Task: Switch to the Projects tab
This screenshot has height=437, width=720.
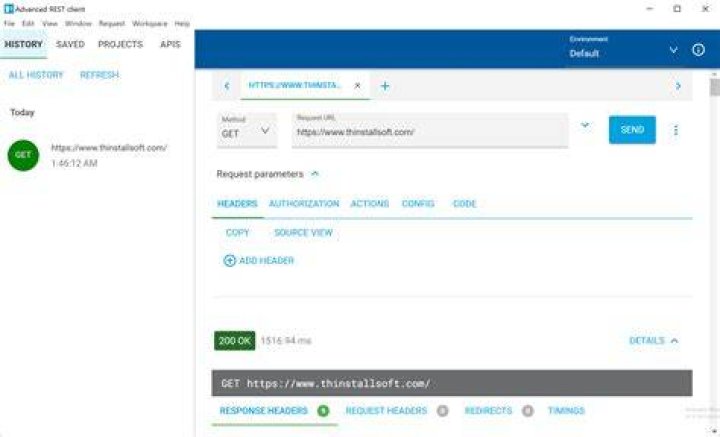Action: coord(120,45)
